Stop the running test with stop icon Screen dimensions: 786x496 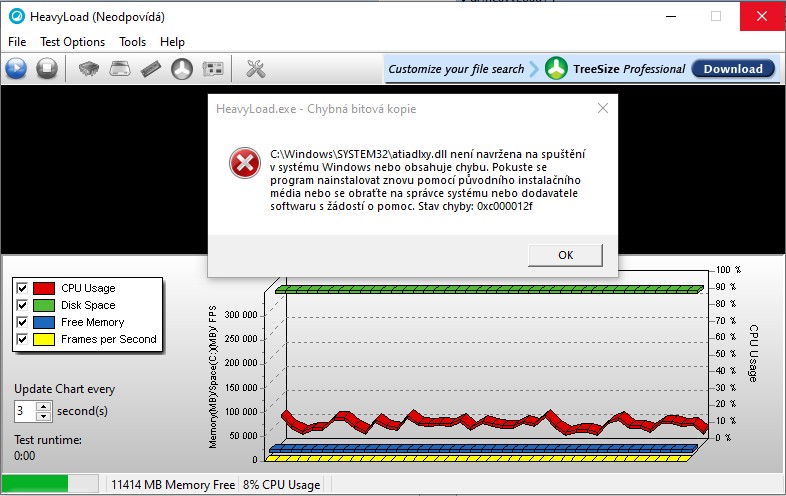pos(47,68)
